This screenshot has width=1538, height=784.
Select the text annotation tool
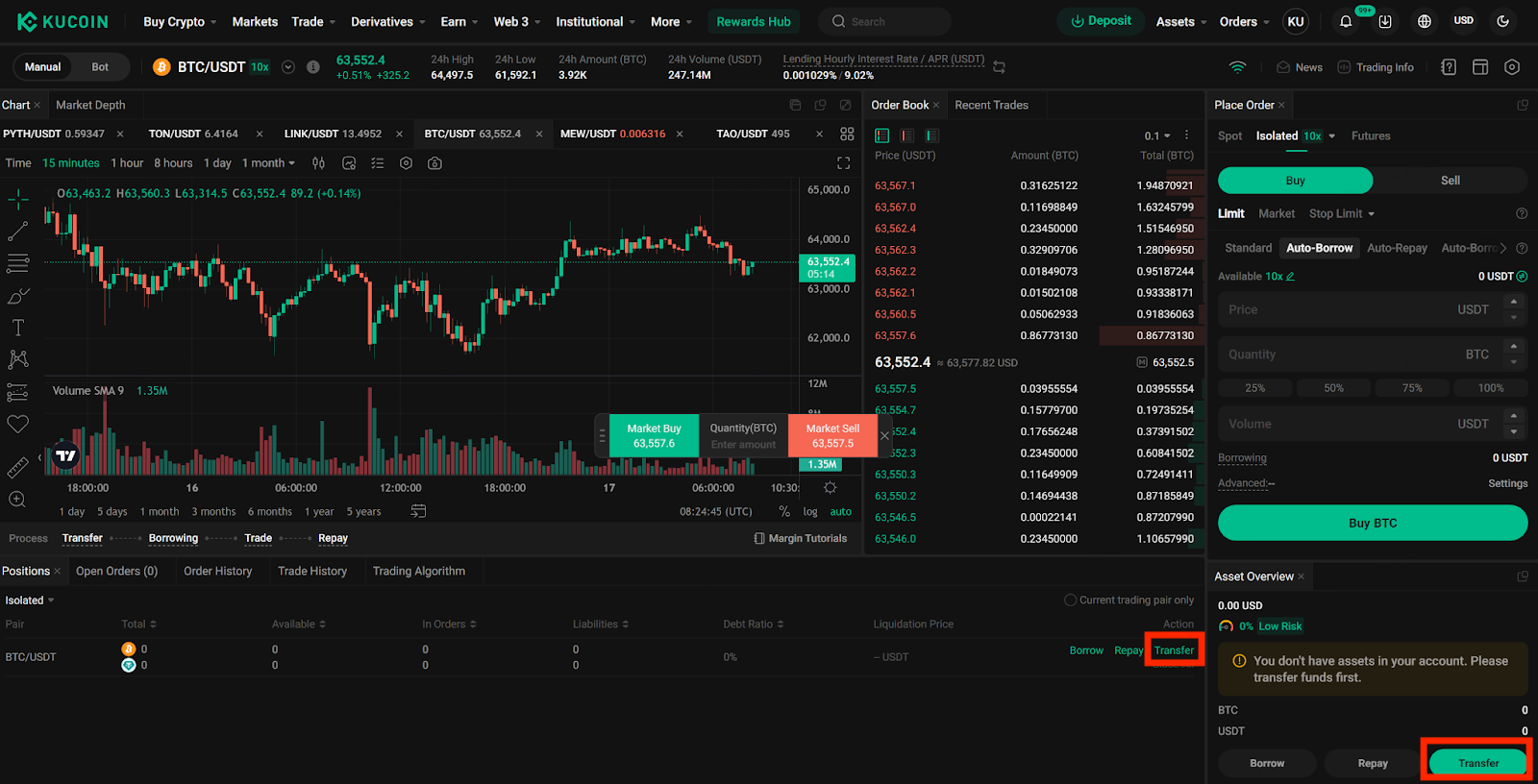[x=18, y=328]
